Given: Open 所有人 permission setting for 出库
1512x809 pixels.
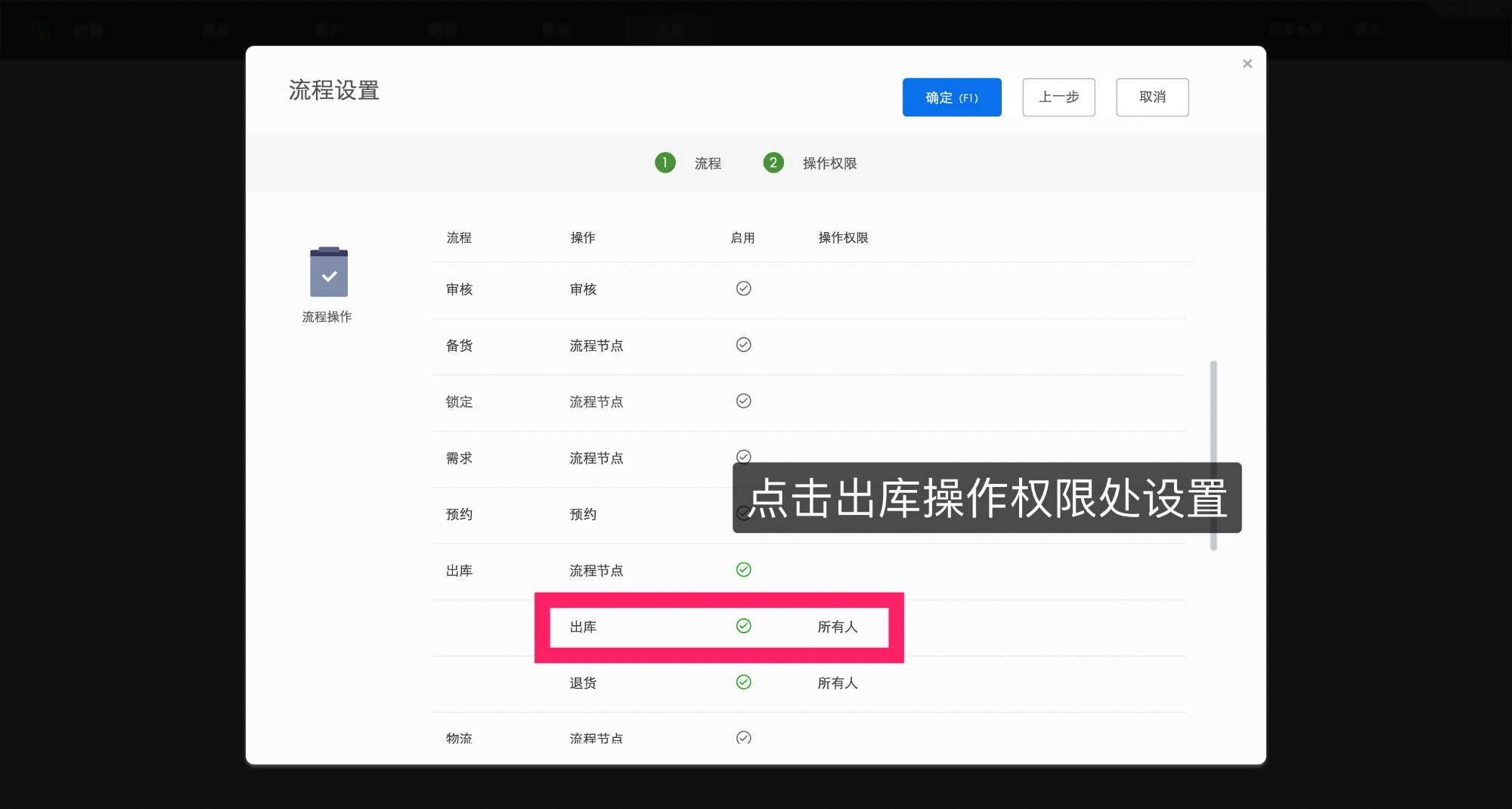Looking at the screenshot, I should 837,628.
